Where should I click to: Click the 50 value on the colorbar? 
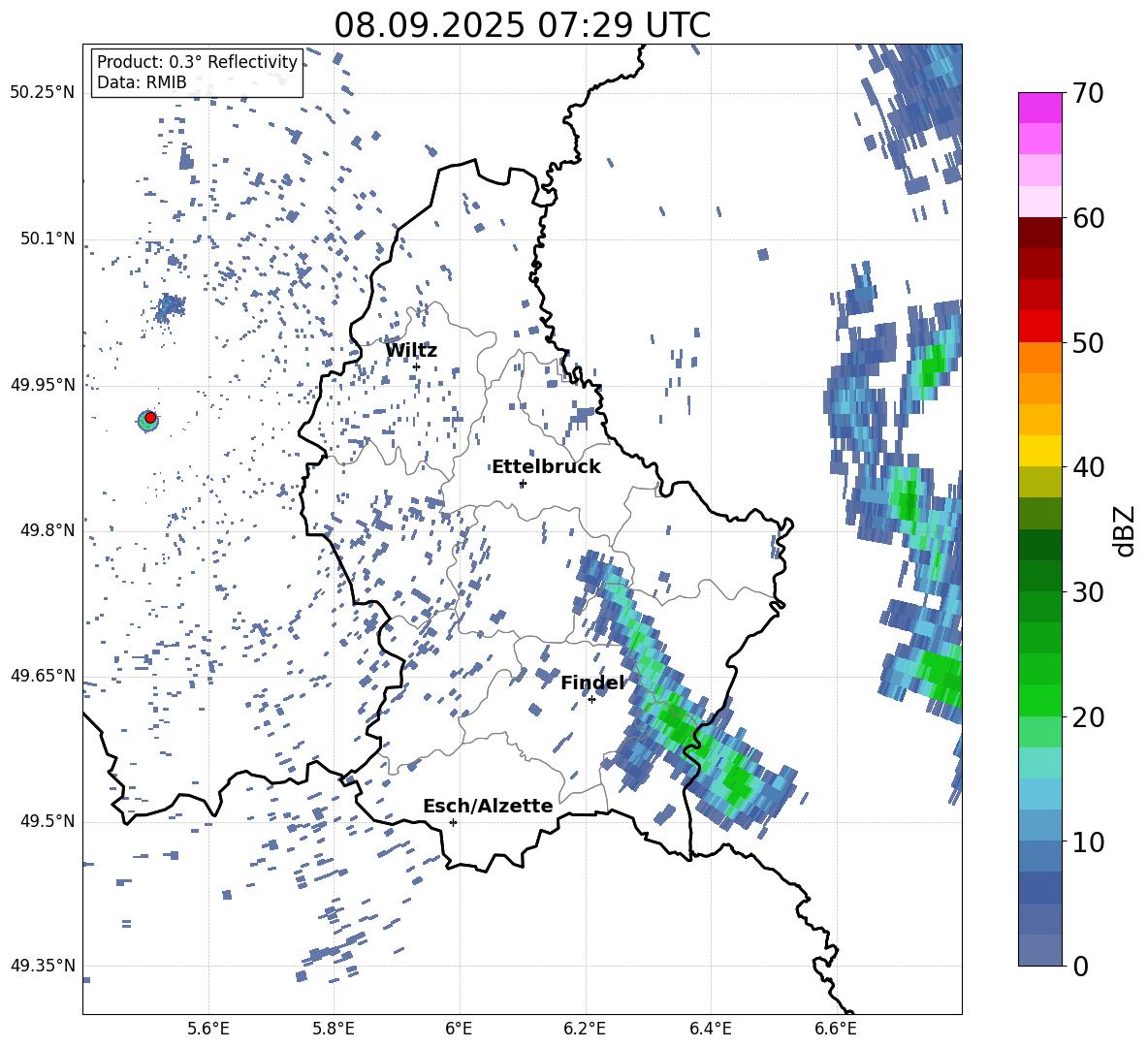tap(1088, 343)
